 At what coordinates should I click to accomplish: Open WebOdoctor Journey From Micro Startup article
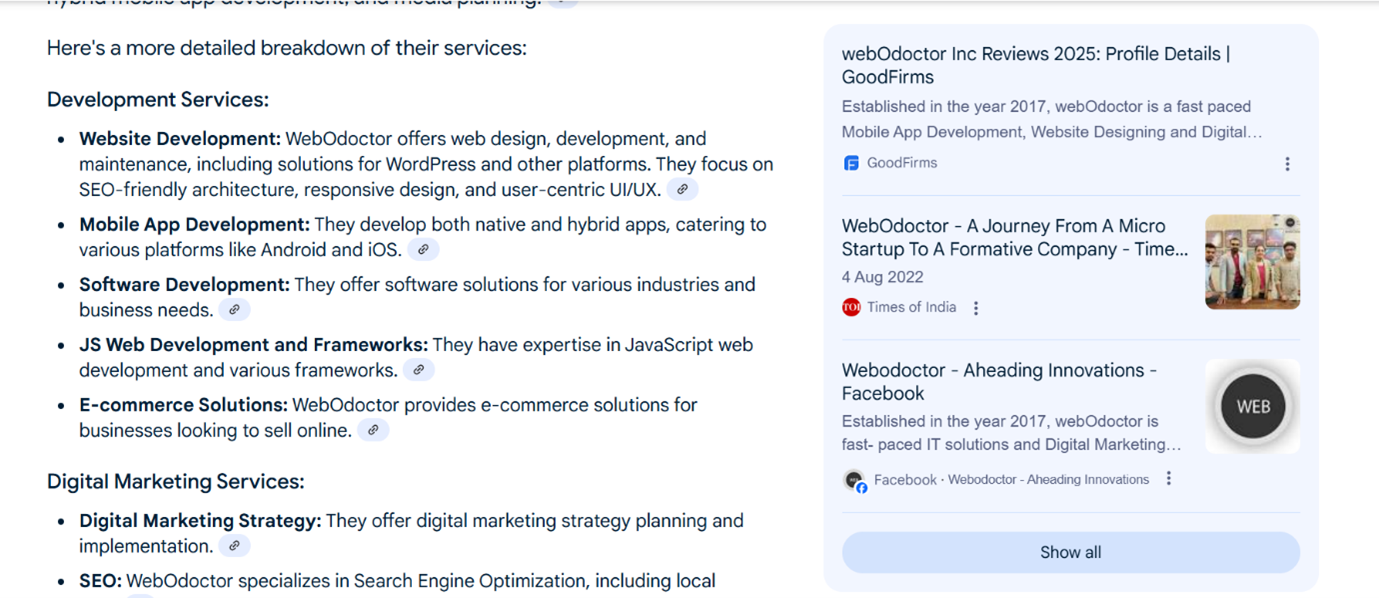pos(1014,238)
